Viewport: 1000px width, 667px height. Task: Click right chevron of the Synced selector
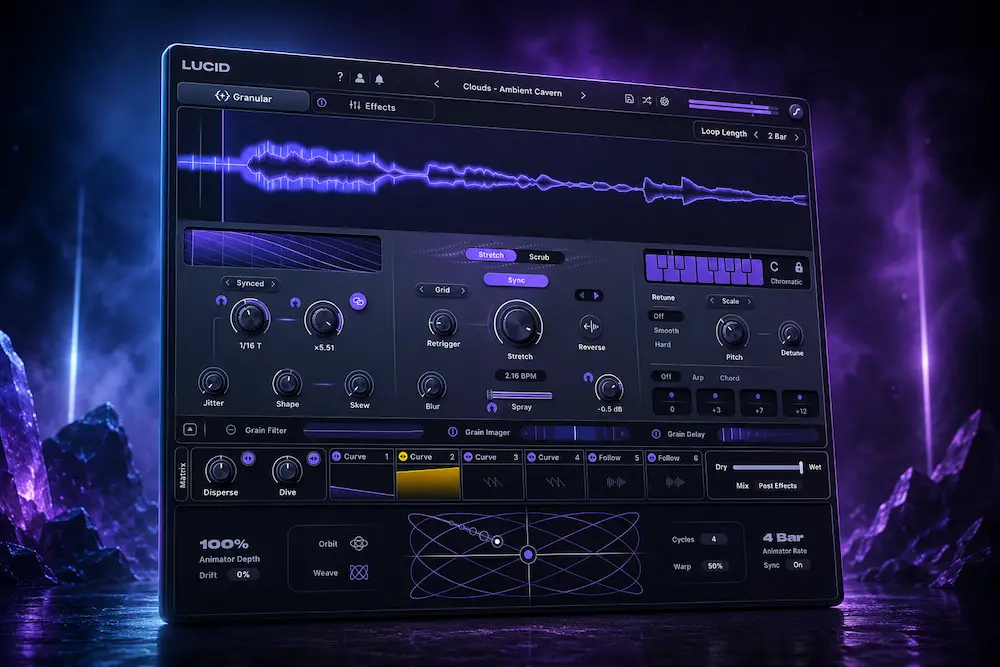coord(273,284)
